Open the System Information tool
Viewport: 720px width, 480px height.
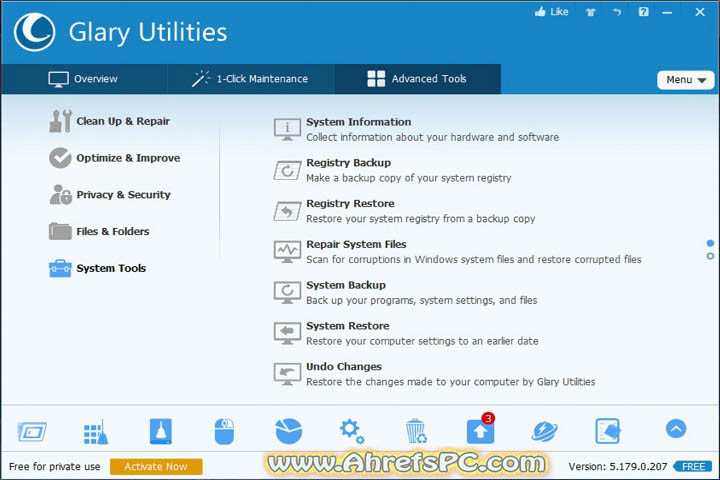416,130
